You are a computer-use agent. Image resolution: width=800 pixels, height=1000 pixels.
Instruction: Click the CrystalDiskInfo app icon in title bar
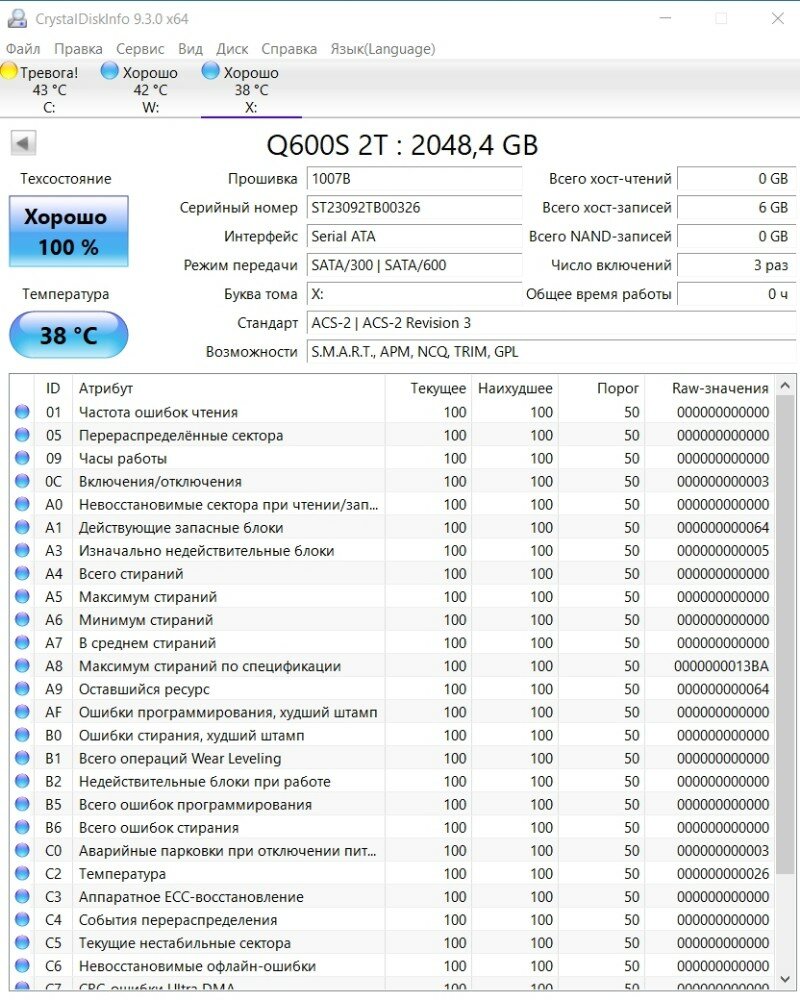(17, 18)
